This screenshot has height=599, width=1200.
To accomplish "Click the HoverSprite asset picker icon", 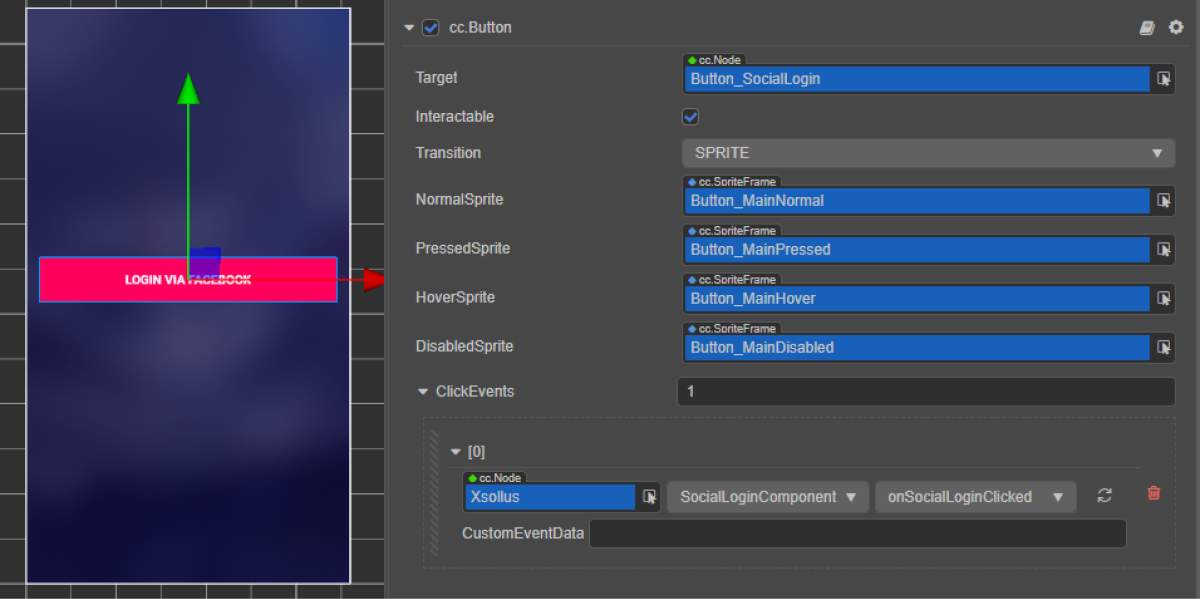I will pos(1163,299).
